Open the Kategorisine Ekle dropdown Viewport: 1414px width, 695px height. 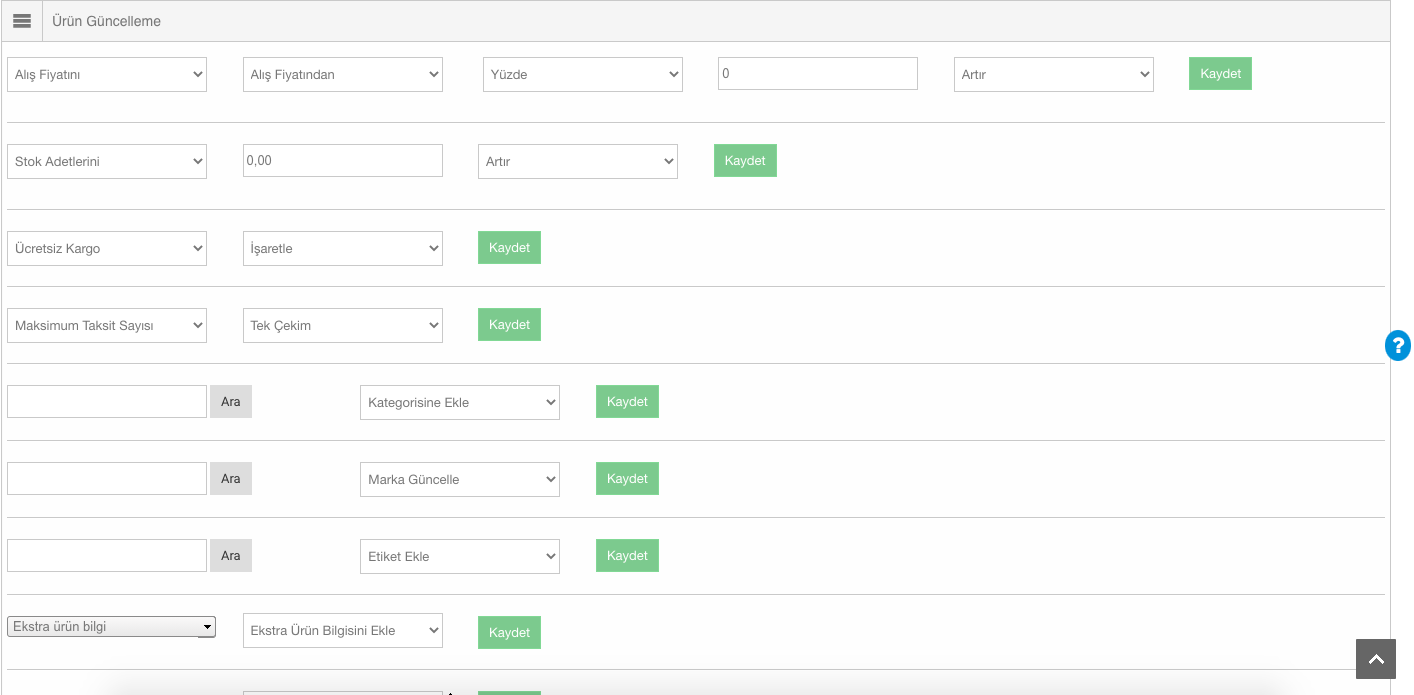pos(460,402)
